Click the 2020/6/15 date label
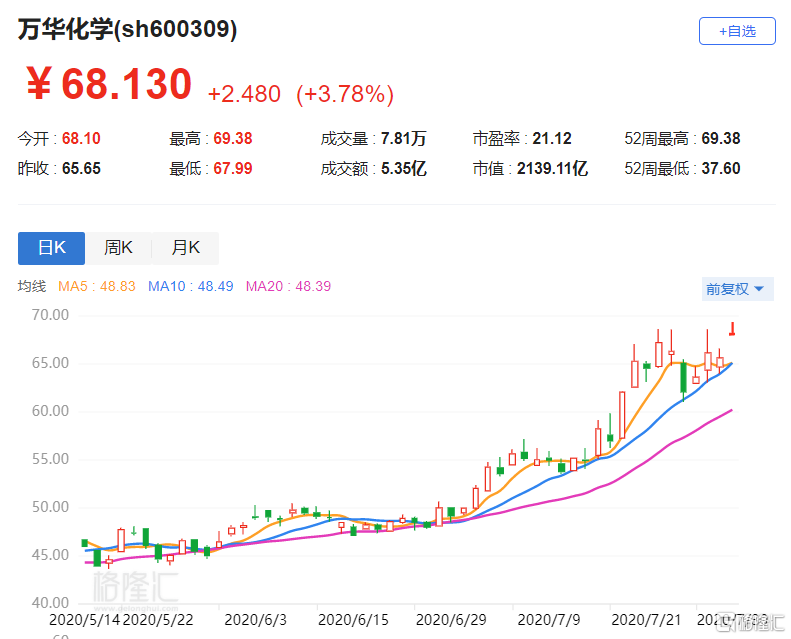The width and height of the screenshot is (791, 639). [353, 620]
